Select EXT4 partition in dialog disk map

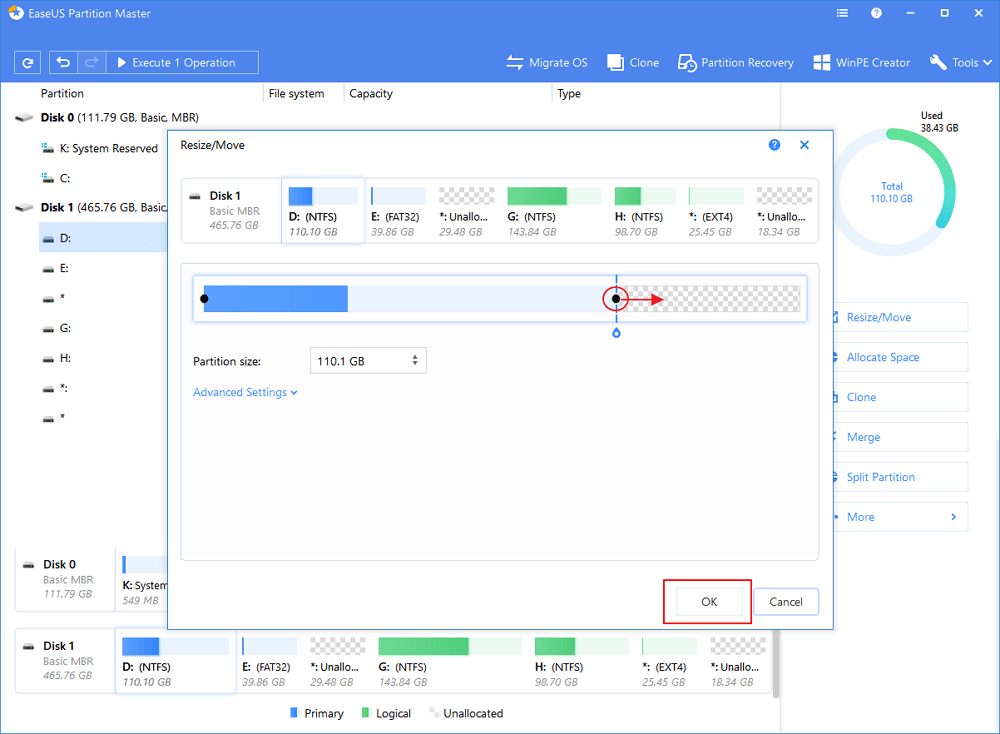pos(716,212)
